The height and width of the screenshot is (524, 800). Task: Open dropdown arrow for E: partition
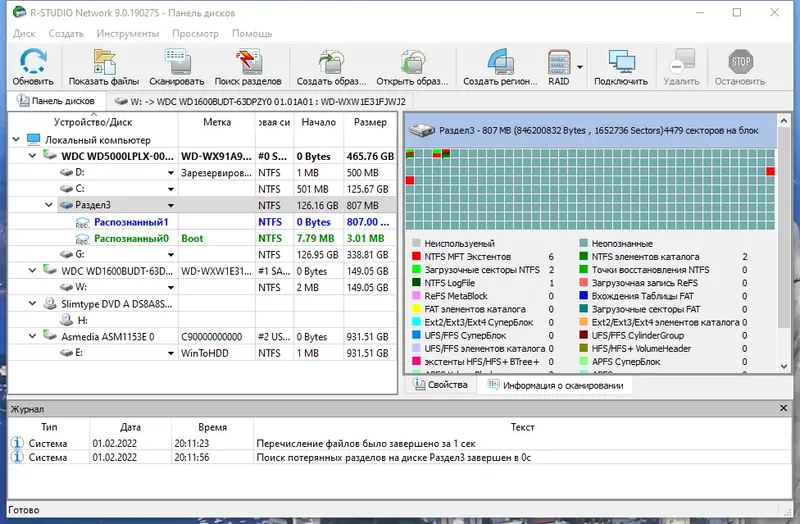[171, 353]
